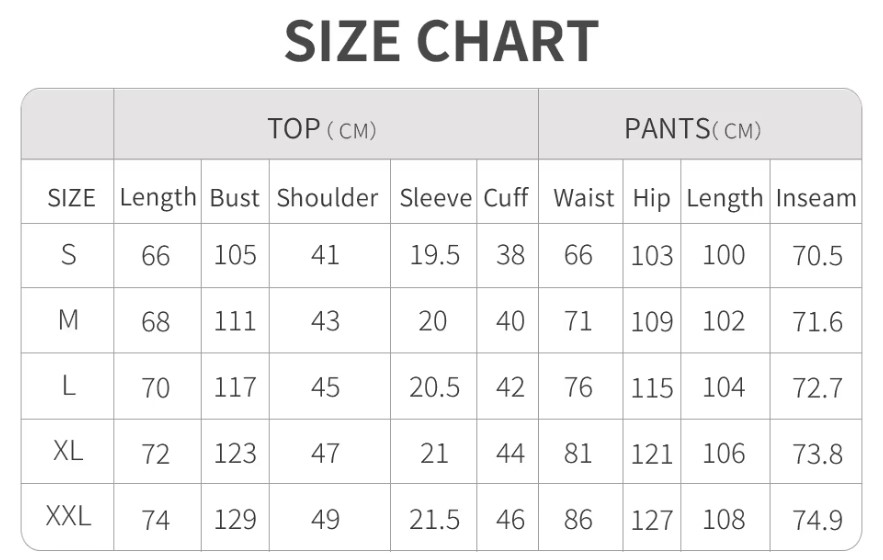Select the TOP (CM) header cell
Viewport: 883px width, 560px height.
click(322, 129)
